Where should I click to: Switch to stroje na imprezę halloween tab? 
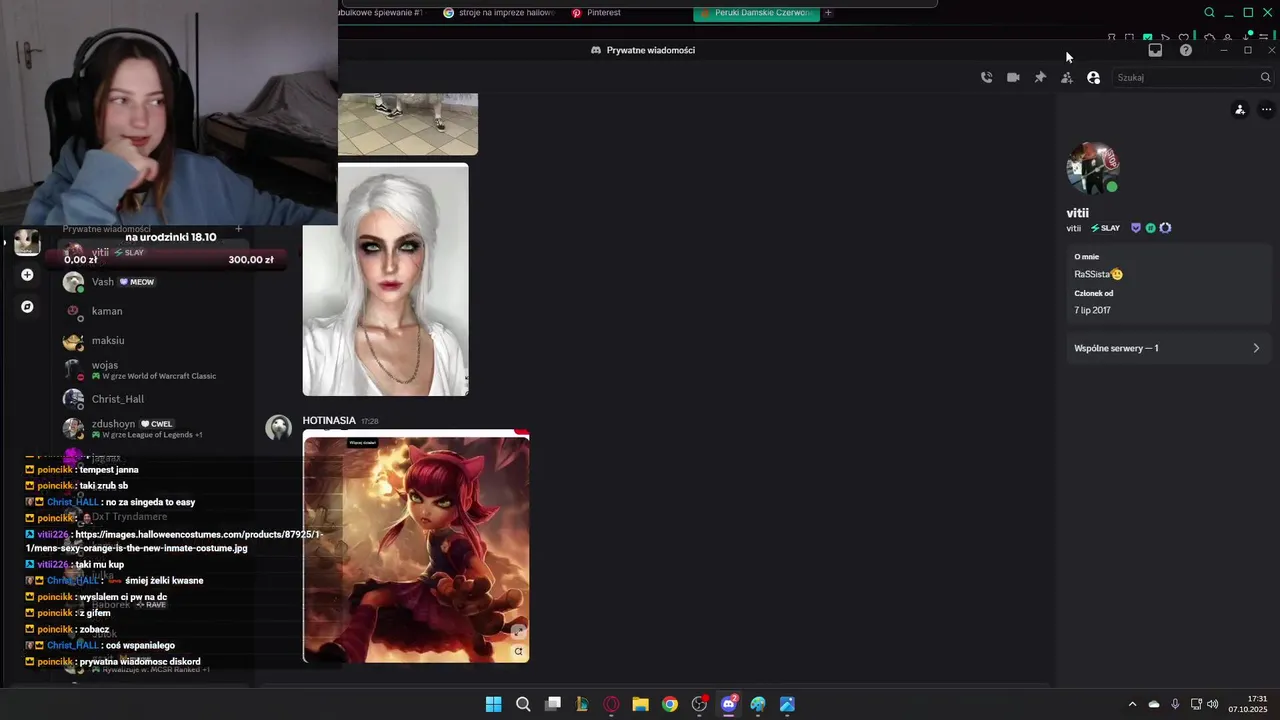499,13
